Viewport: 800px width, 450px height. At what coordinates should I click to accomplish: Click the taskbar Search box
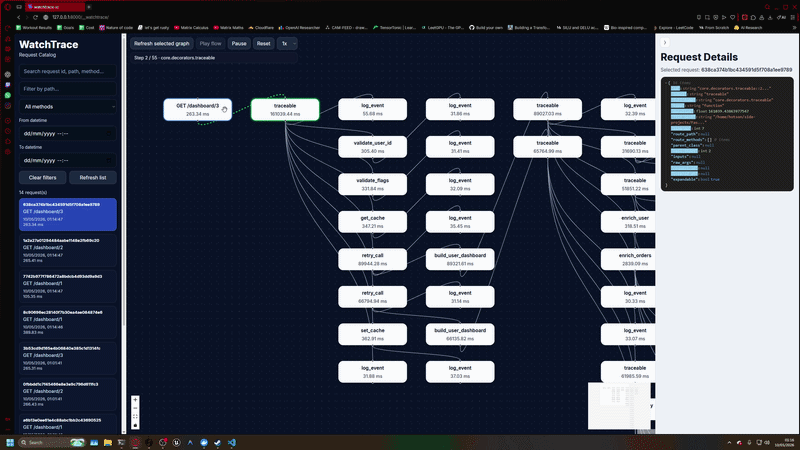click(x=51, y=442)
